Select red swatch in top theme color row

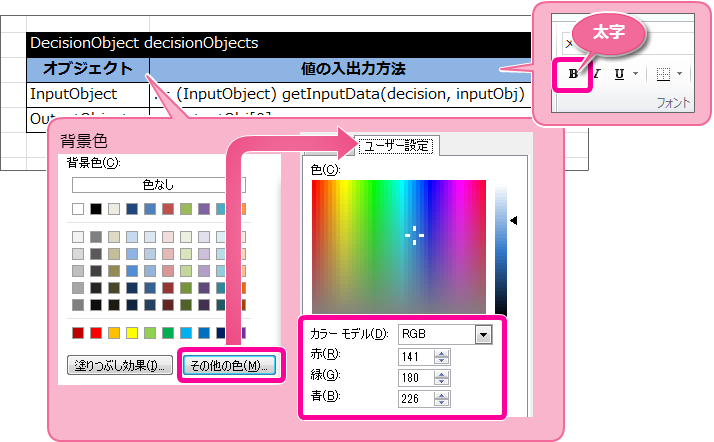pyautogui.click(x=168, y=209)
